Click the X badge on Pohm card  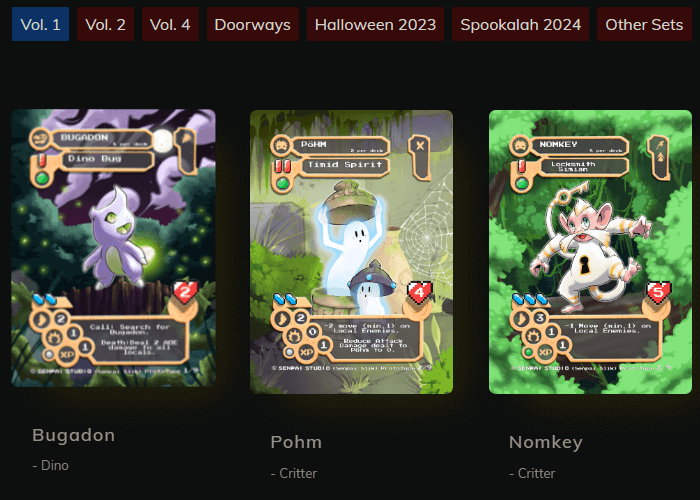[420, 146]
